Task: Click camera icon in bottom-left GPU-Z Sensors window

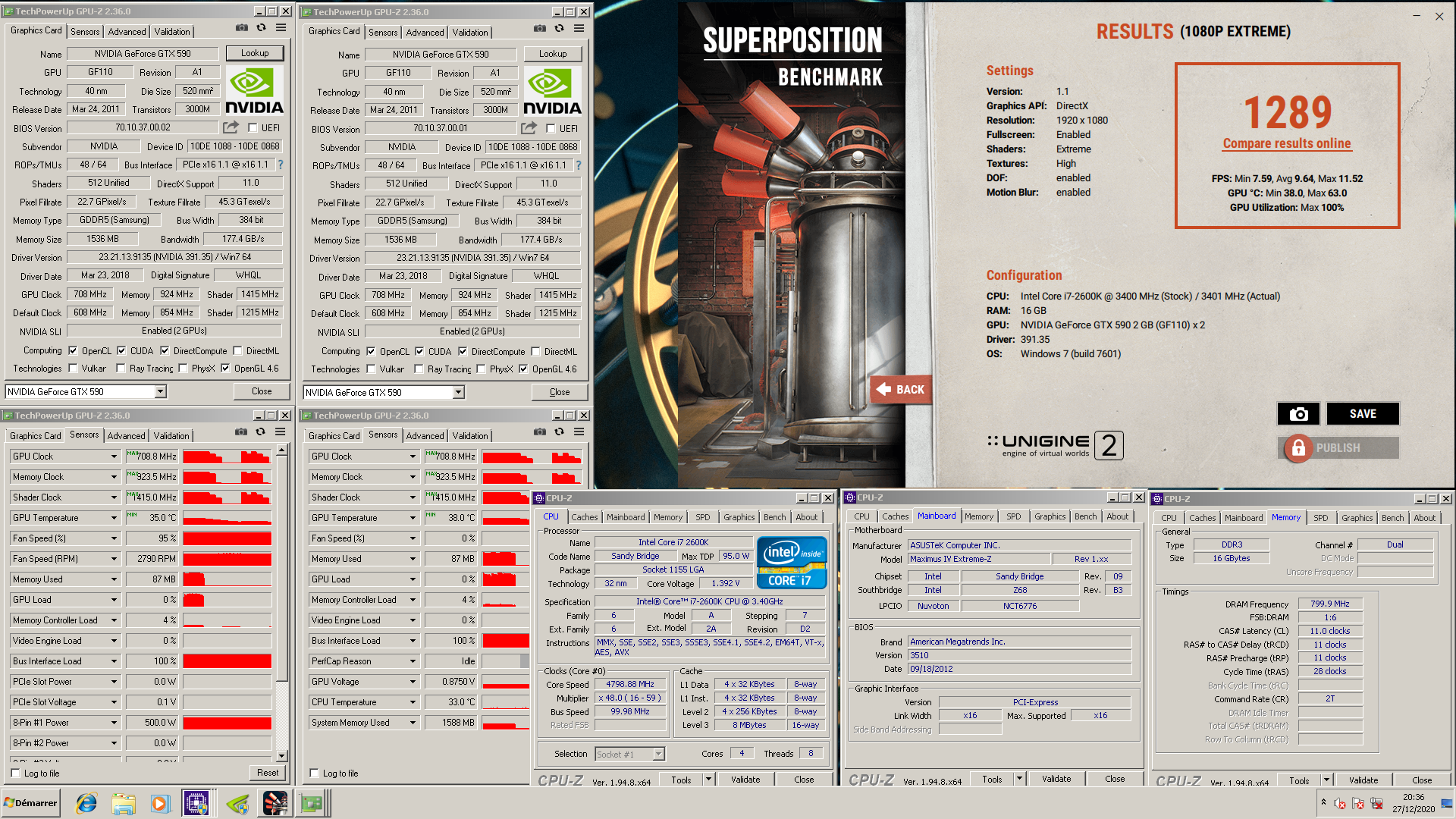Action: (x=240, y=431)
